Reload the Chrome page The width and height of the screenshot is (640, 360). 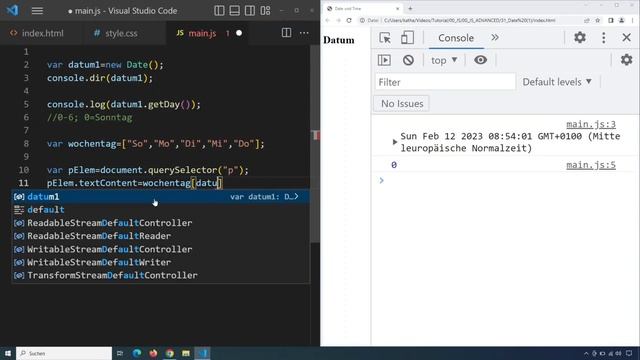[x=349, y=20]
